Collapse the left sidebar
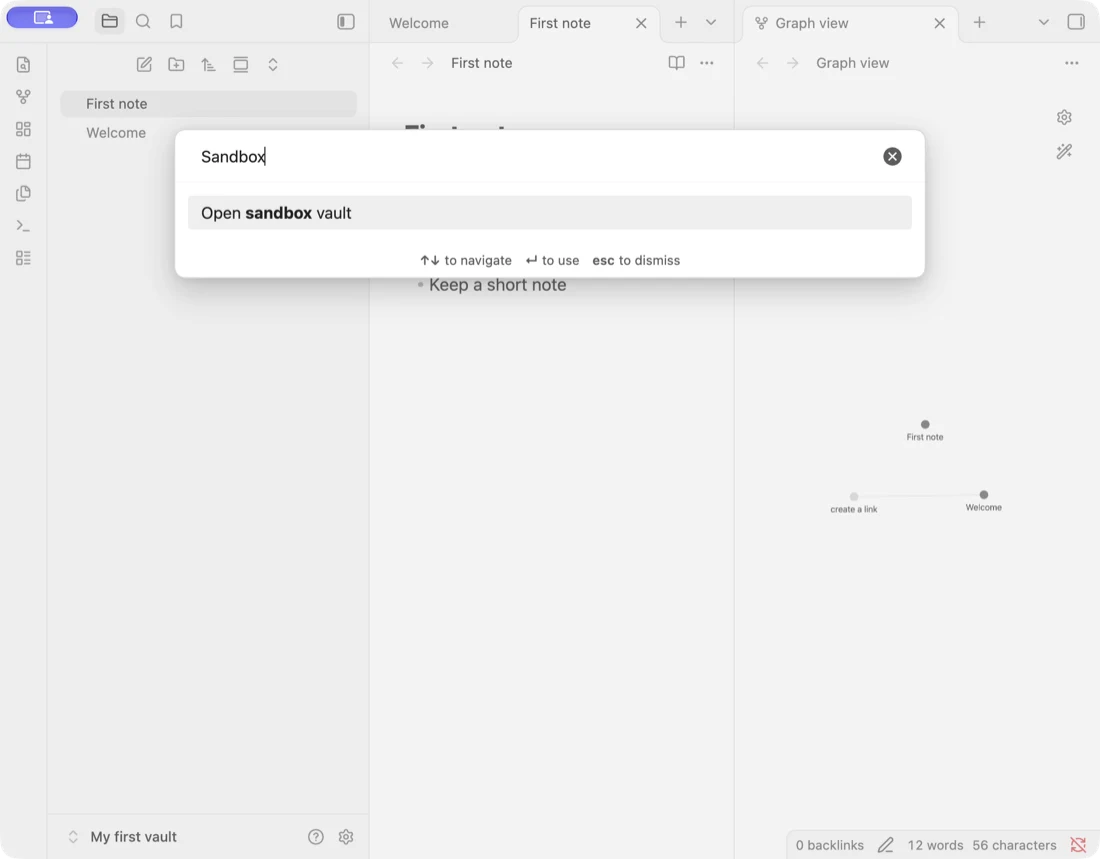1100x859 pixels. 346,22
